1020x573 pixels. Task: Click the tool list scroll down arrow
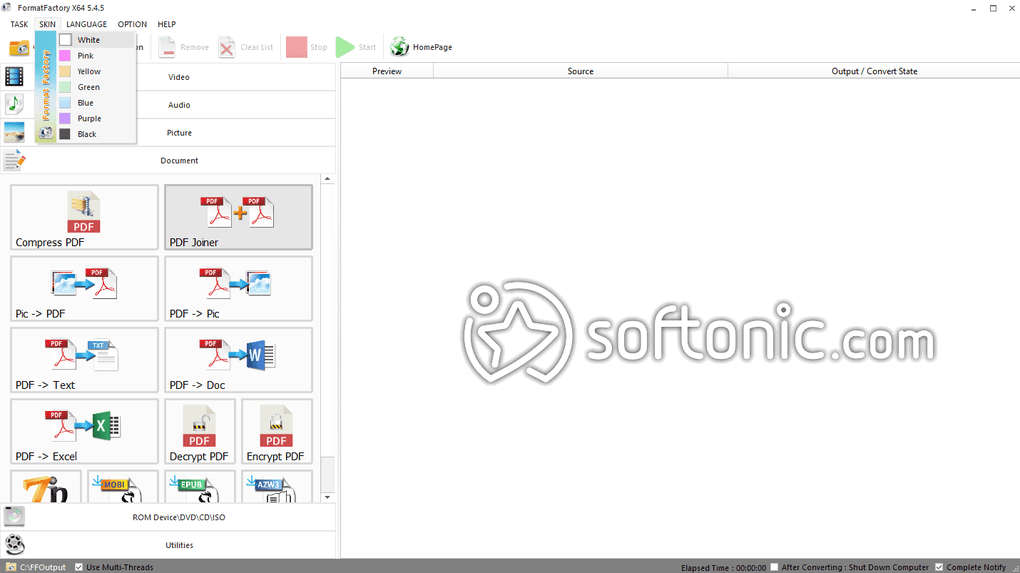[327, 497]
